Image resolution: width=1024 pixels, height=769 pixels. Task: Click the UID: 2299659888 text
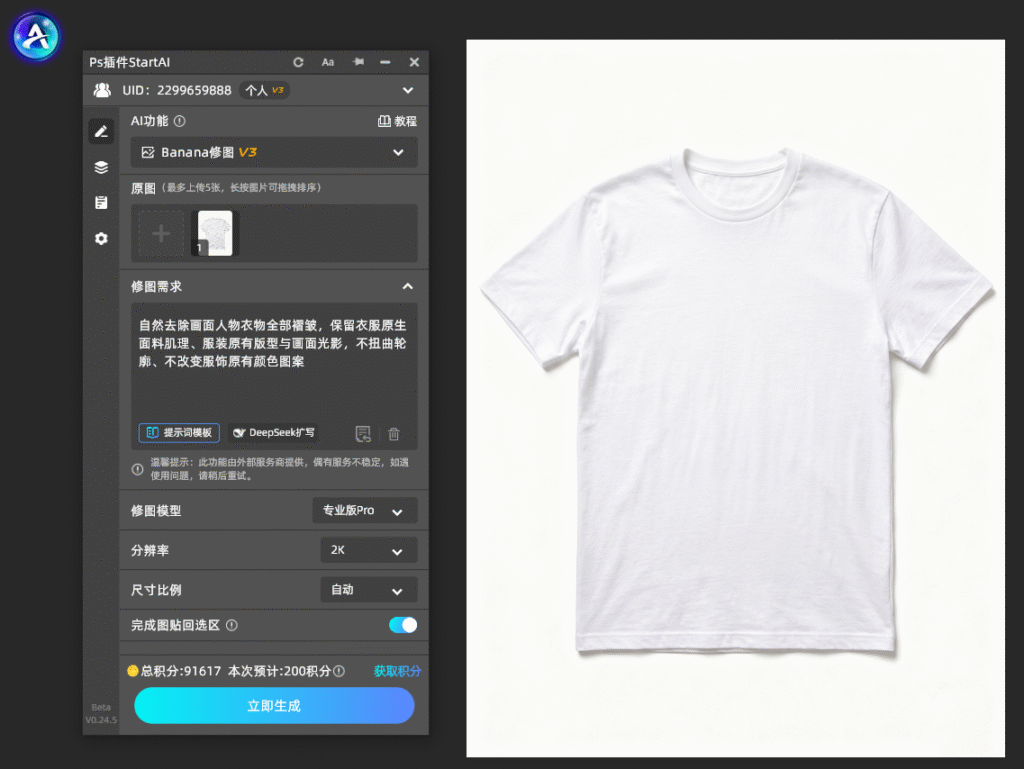pyautogui.click(x=177, y=90)
